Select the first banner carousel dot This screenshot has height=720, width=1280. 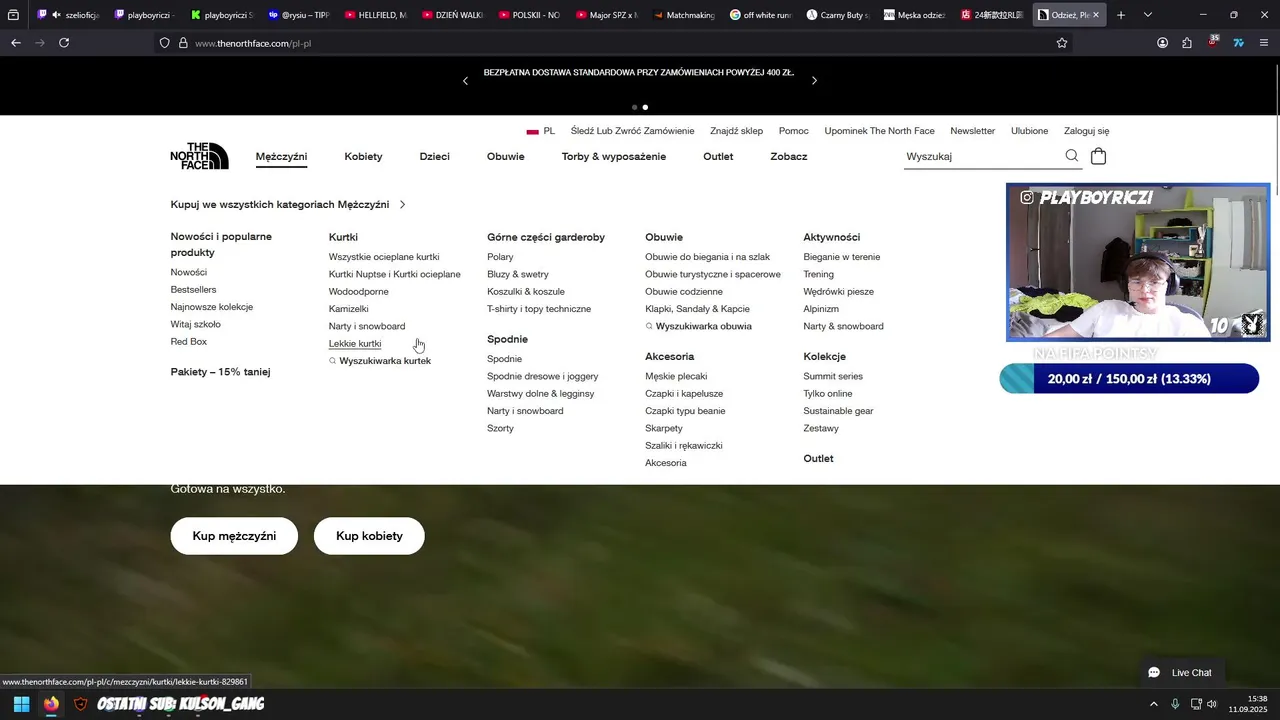click(x=634, y=107)
